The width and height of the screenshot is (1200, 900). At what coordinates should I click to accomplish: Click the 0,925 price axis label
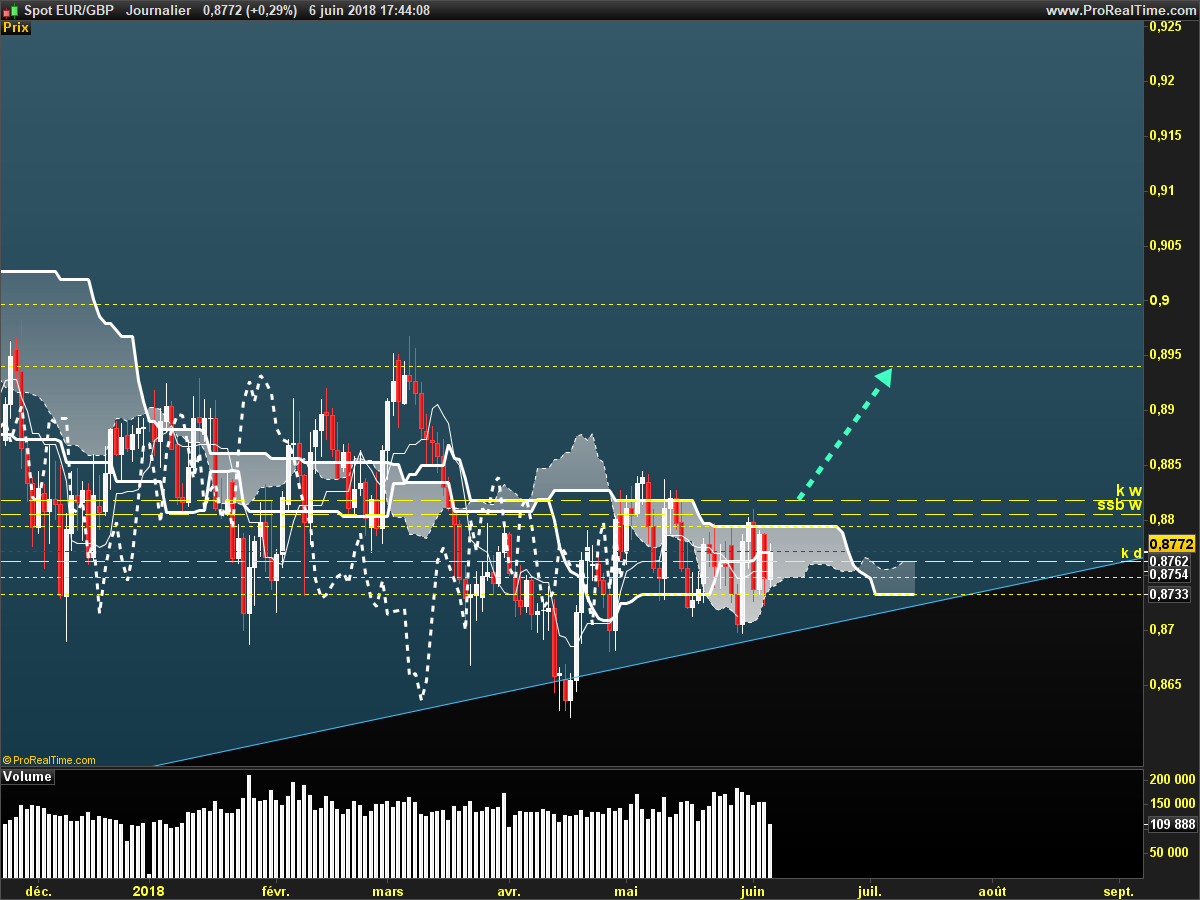pos(1166,26)
